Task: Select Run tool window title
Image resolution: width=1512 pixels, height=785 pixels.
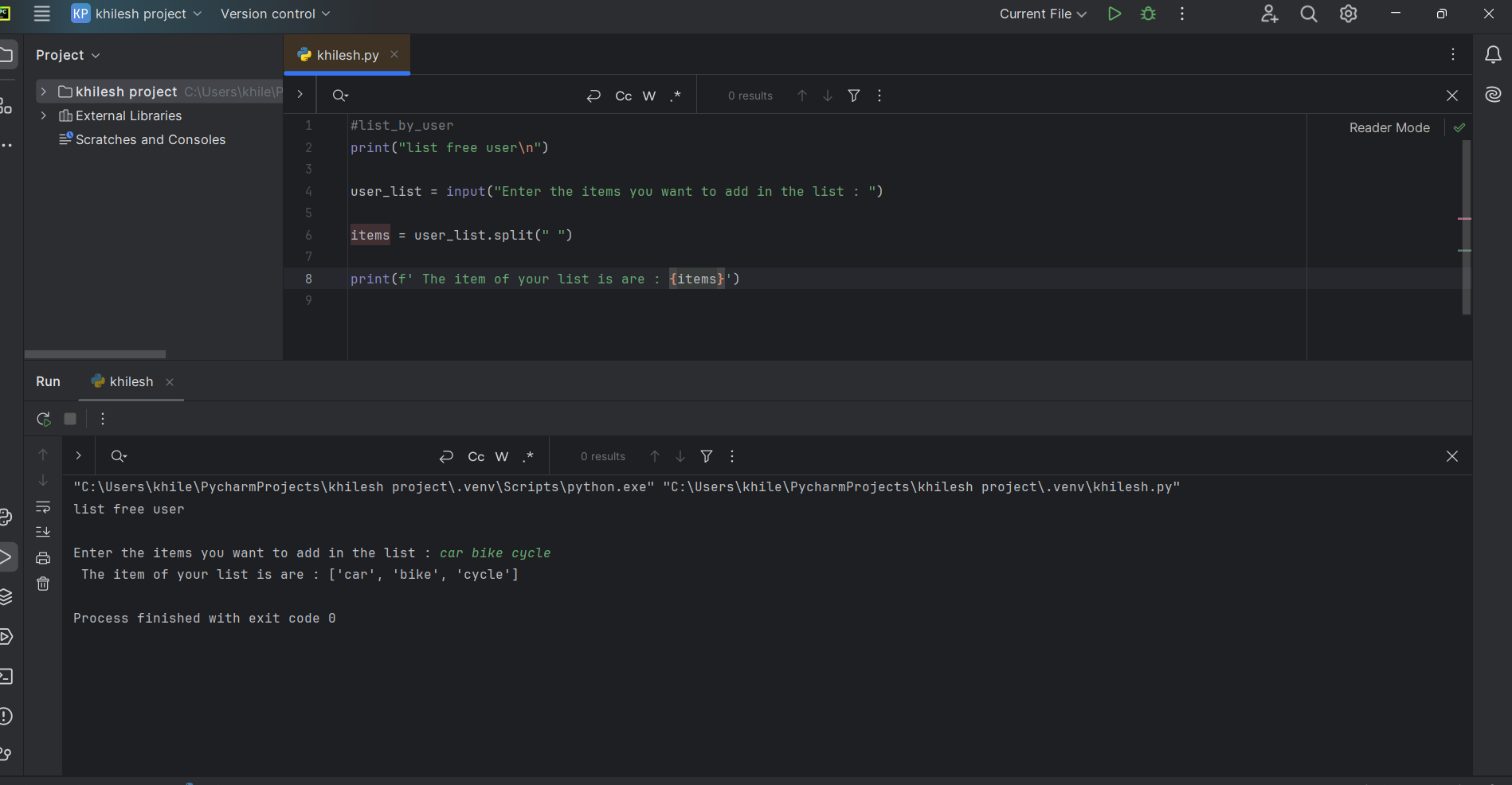Action: point(48,381)
